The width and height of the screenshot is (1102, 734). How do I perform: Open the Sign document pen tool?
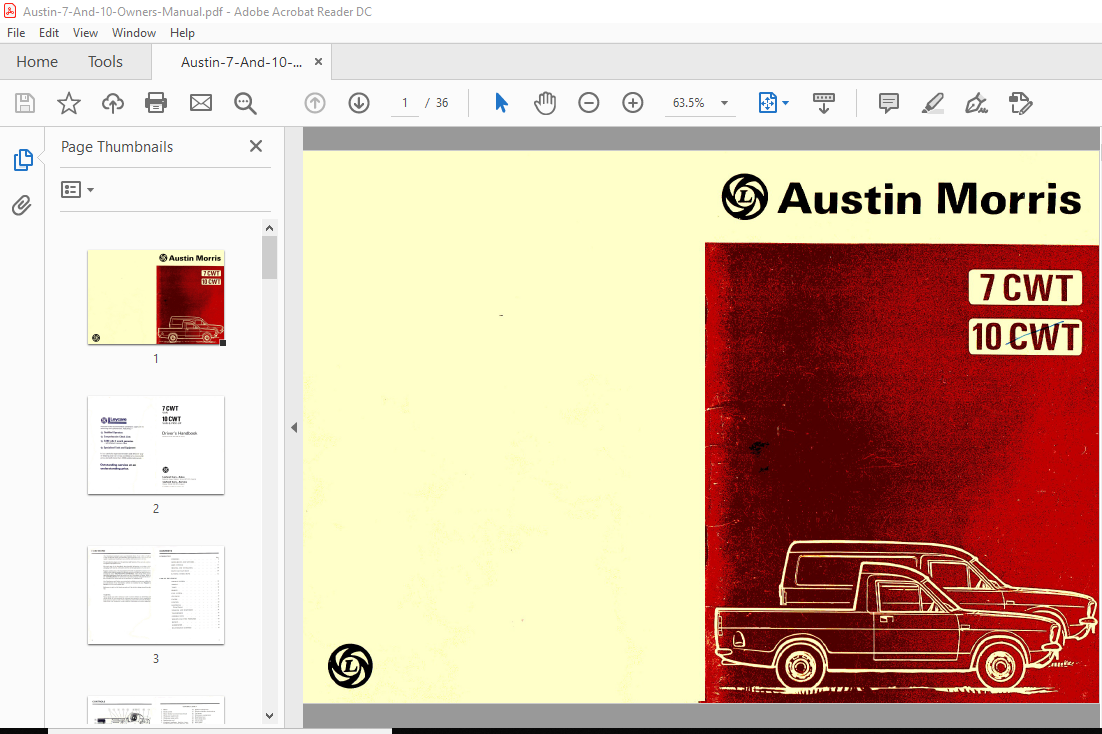pos(976,103)
